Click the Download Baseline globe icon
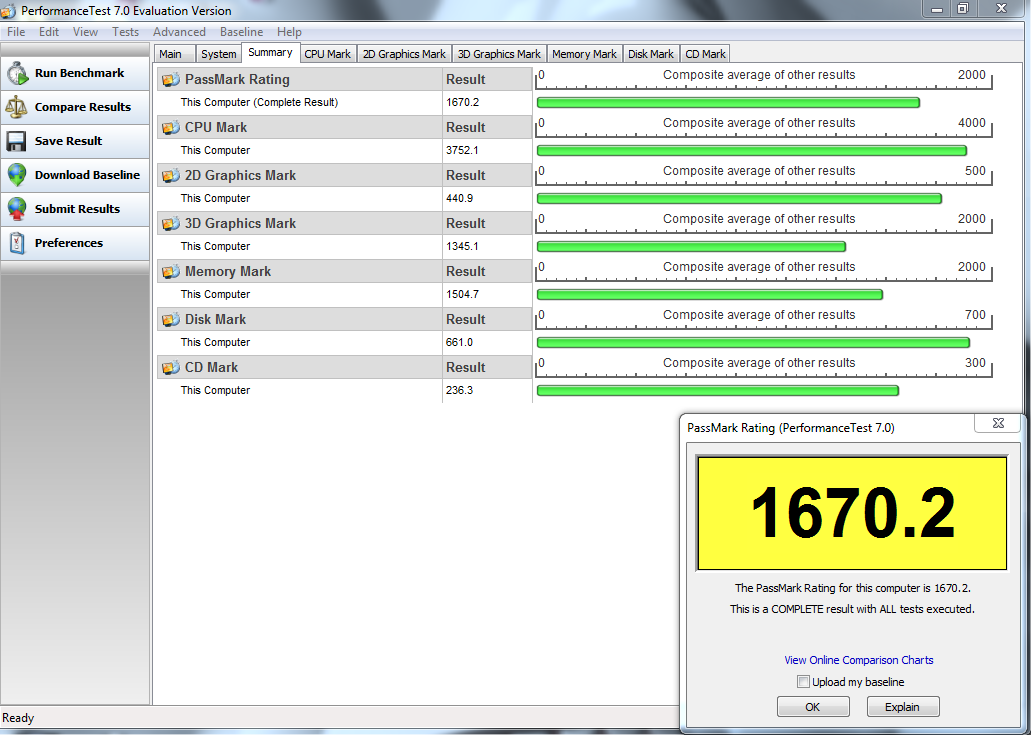The height and width of the screenshot is (735, 1031). [18, 175]
